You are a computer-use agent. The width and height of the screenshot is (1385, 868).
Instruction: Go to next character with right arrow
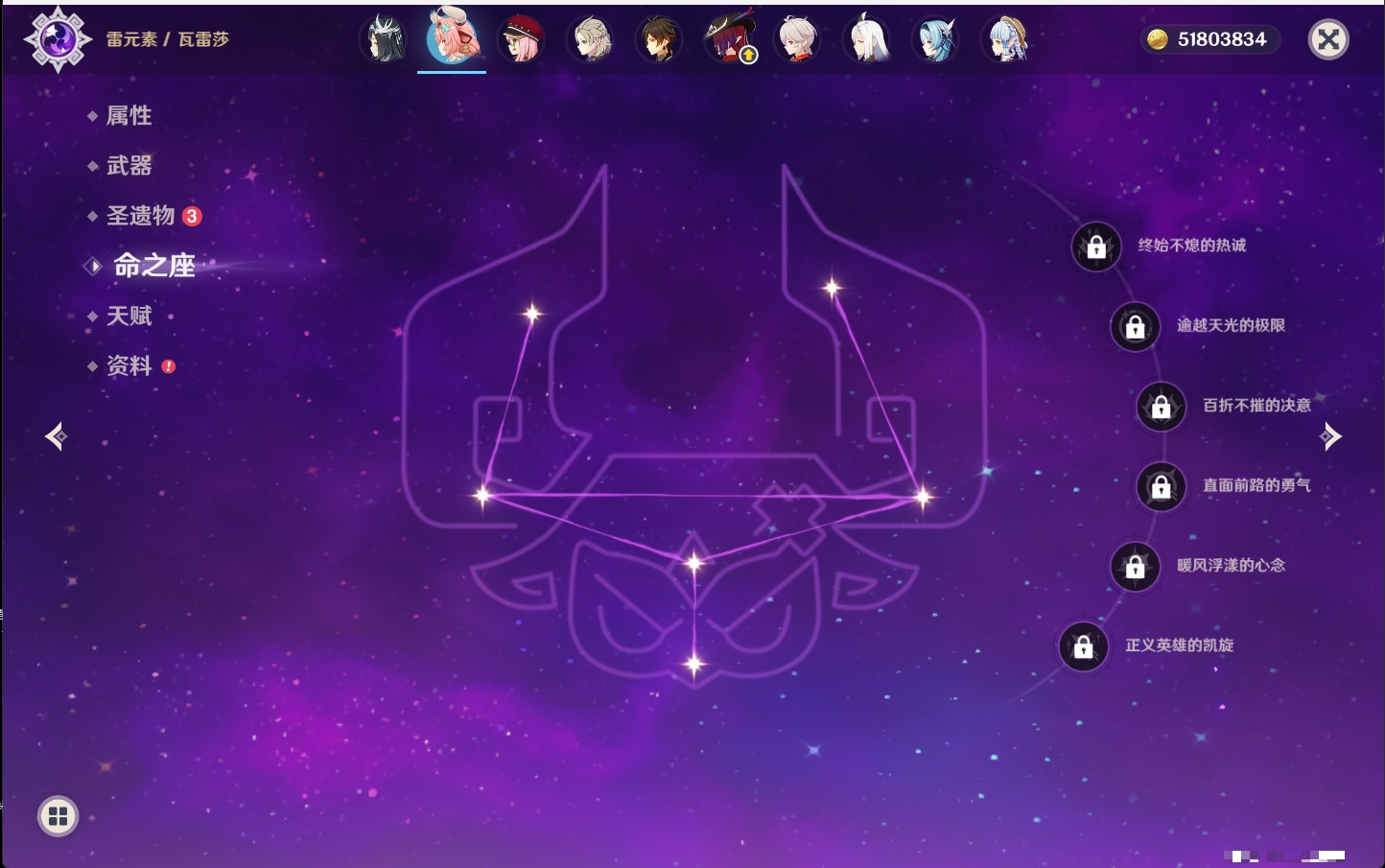(x=1330, y=436)
